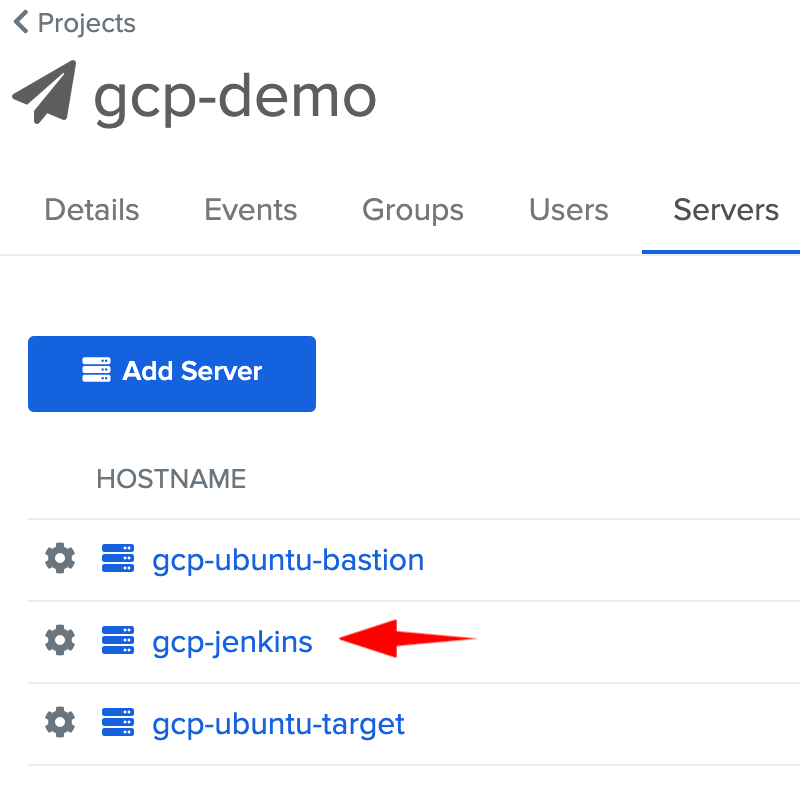
Task: Select the Groups tab
Action: click(412, 210)
